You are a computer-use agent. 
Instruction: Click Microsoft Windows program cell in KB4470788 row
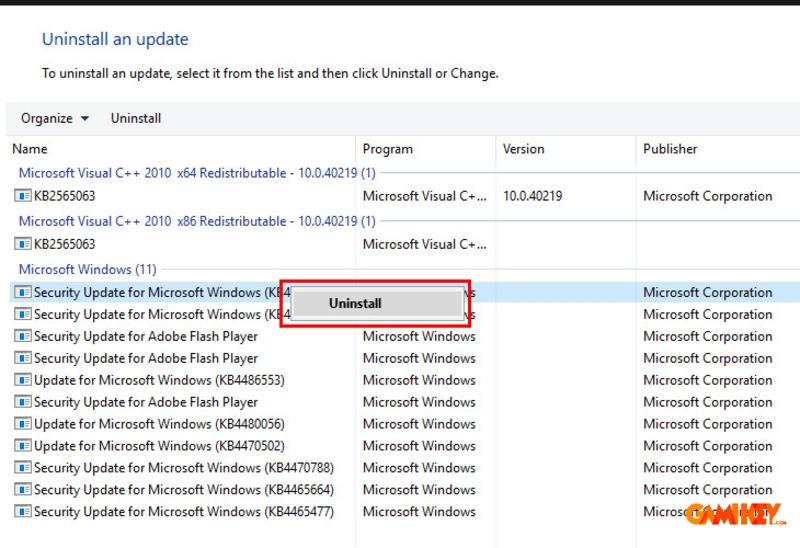click(419, 468)
